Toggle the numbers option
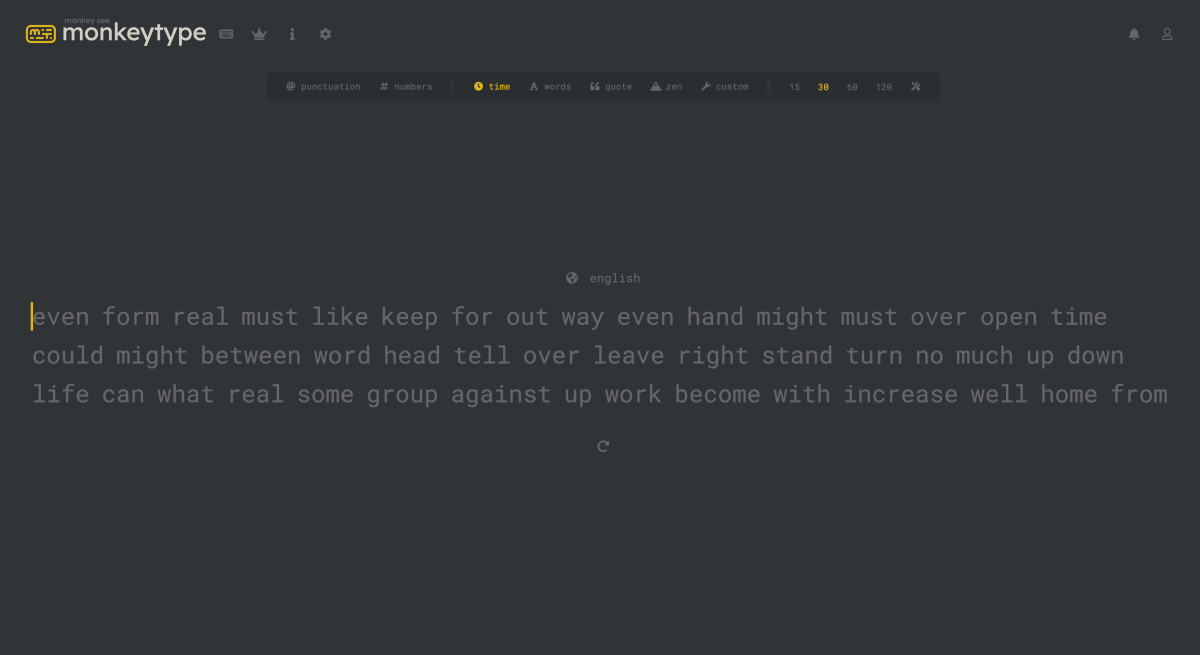 click(406, 87)
